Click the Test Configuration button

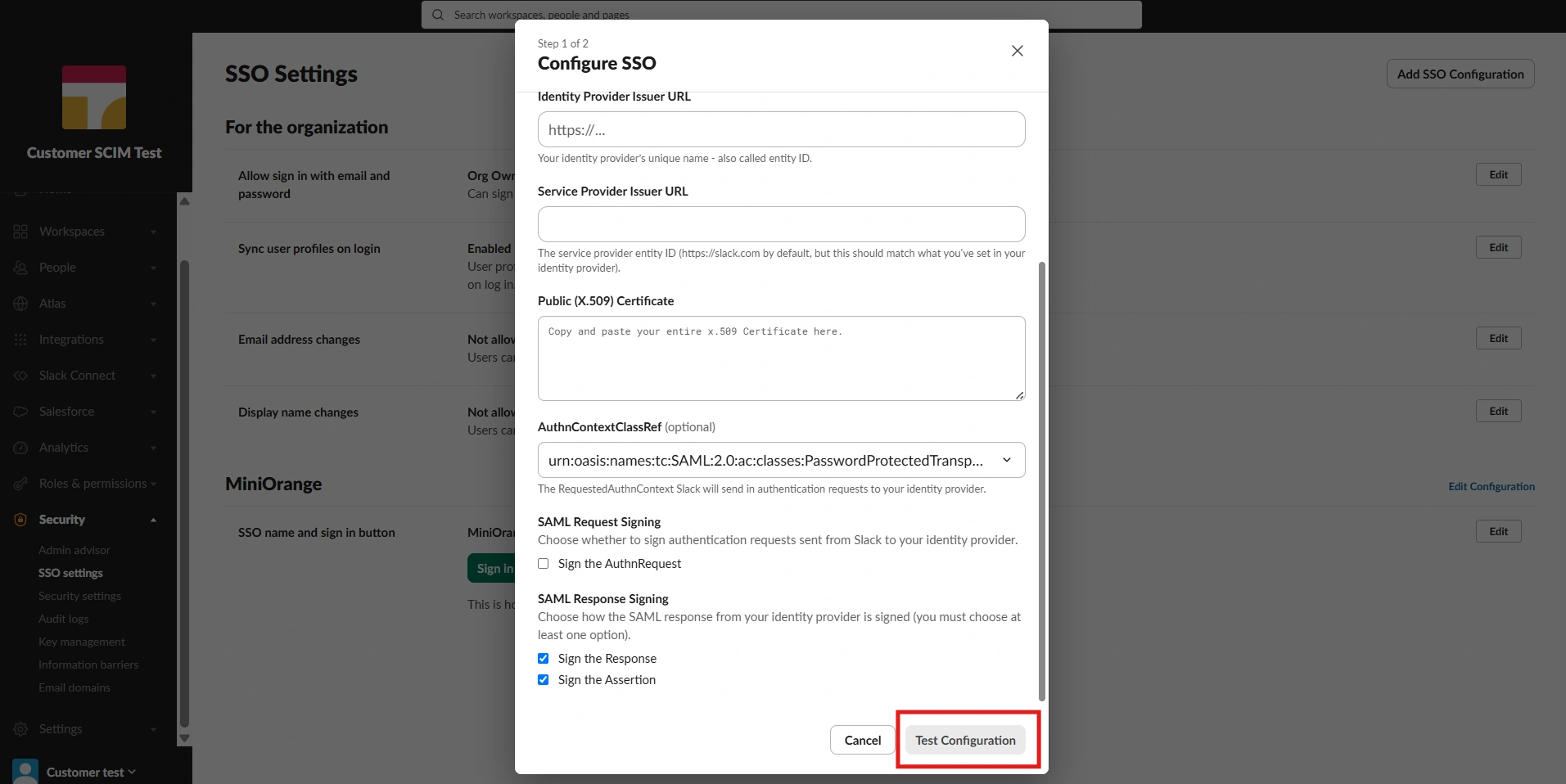pyautogui.click(x=965, y=740)
